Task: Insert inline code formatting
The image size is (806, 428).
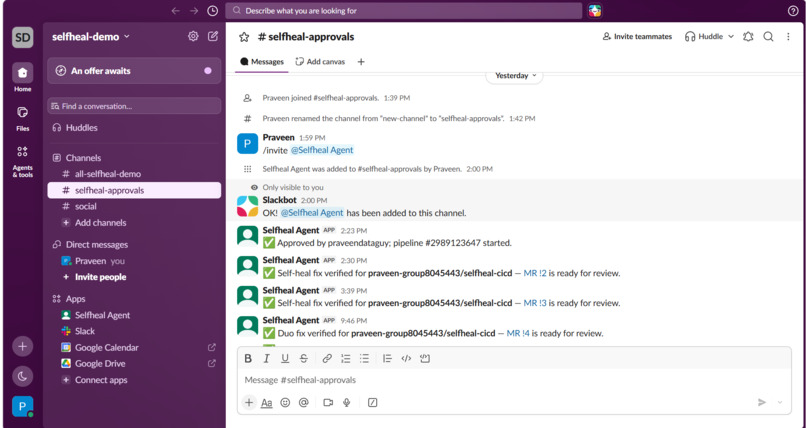Action: (406, 359)
